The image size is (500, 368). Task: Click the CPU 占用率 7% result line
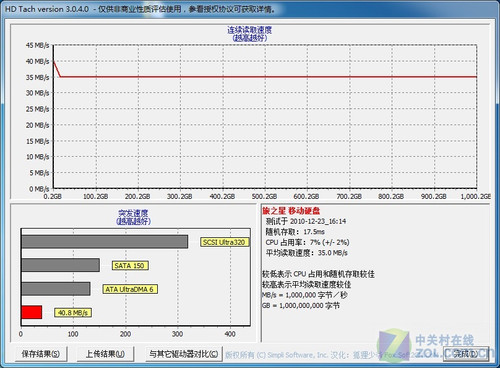[307, 242]
